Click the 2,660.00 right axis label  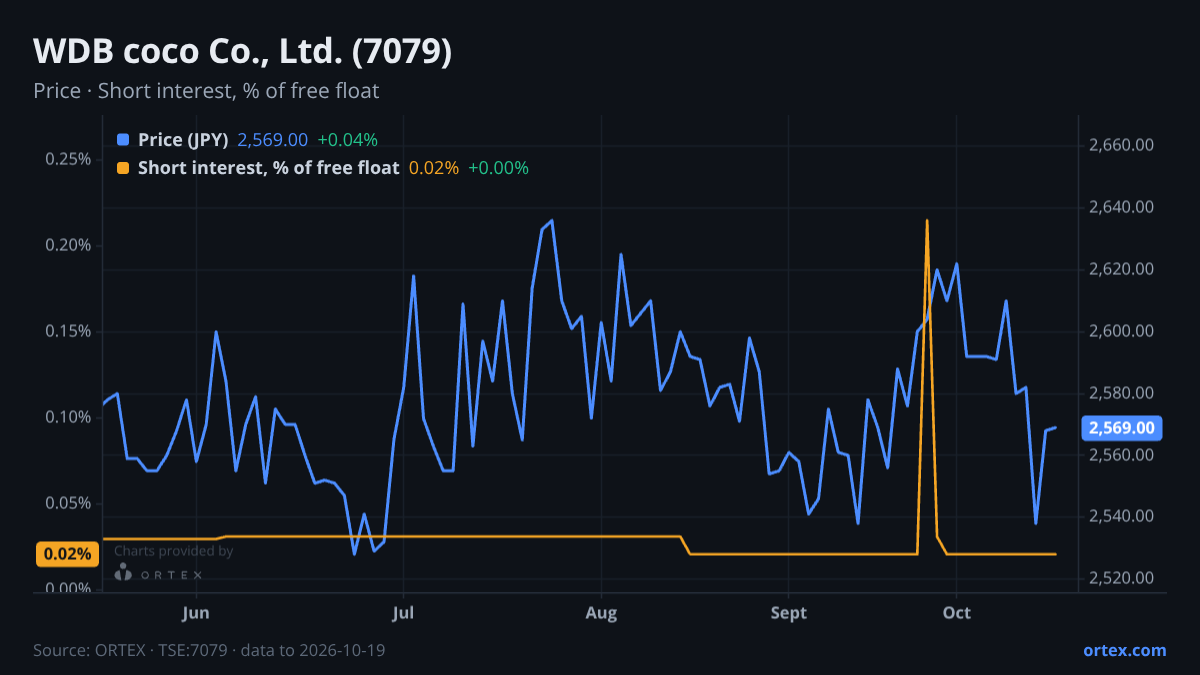1121,145
